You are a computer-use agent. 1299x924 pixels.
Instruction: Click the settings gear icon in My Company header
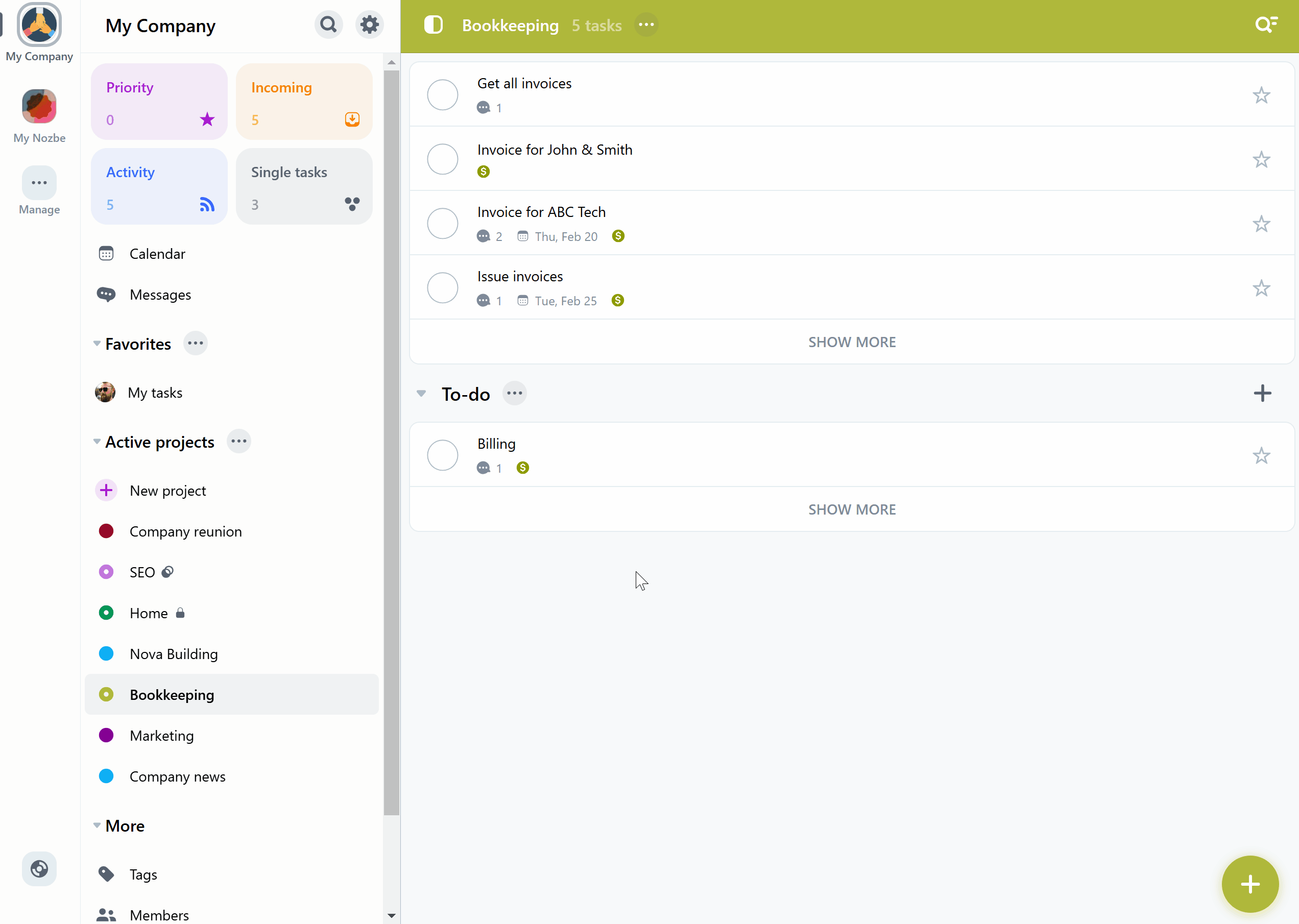[x=370, y=24]
